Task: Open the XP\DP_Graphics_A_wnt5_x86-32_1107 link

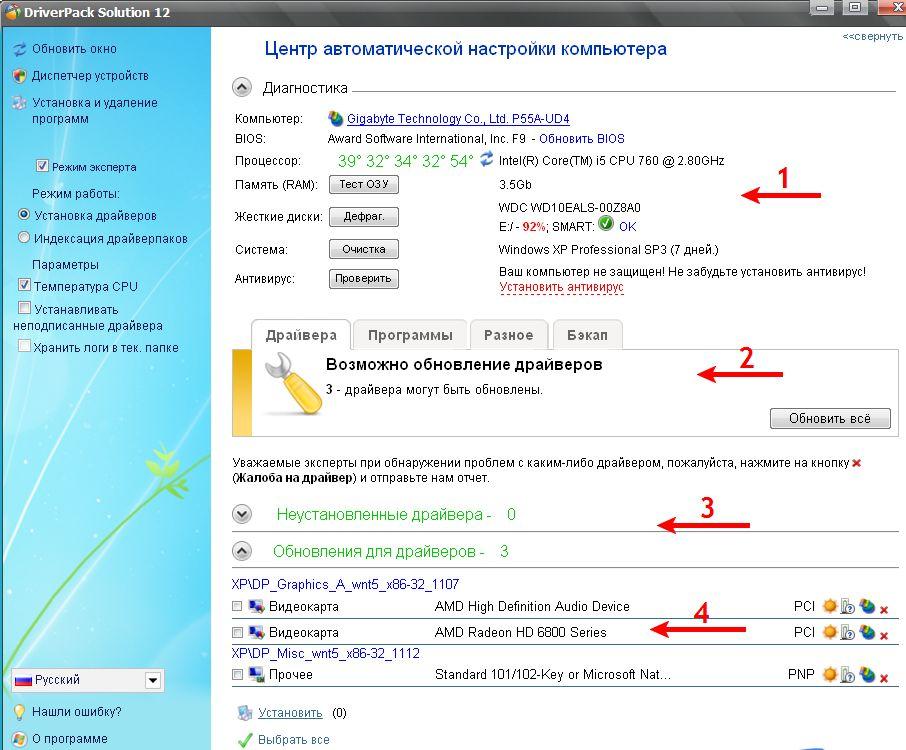Action: pyautogui.click(x=346, y=584)
